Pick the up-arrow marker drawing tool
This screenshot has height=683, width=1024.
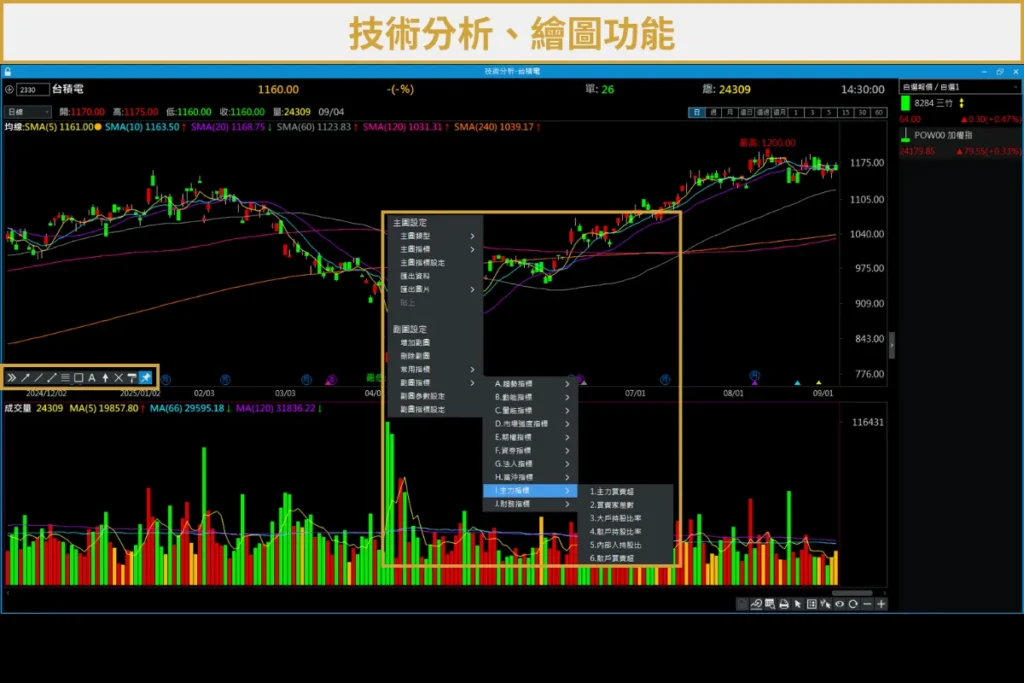105,378
